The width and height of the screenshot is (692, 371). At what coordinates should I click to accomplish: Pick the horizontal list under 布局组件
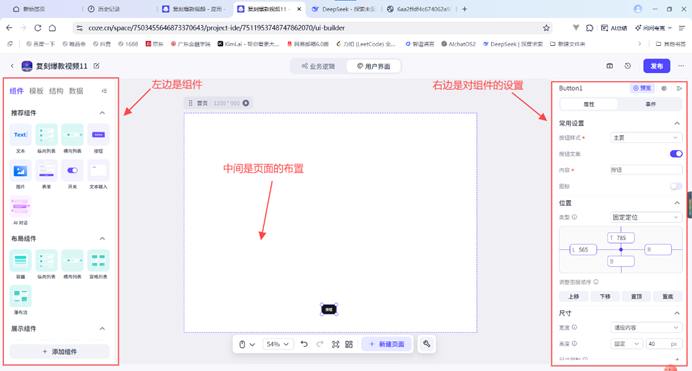(72, 260)
